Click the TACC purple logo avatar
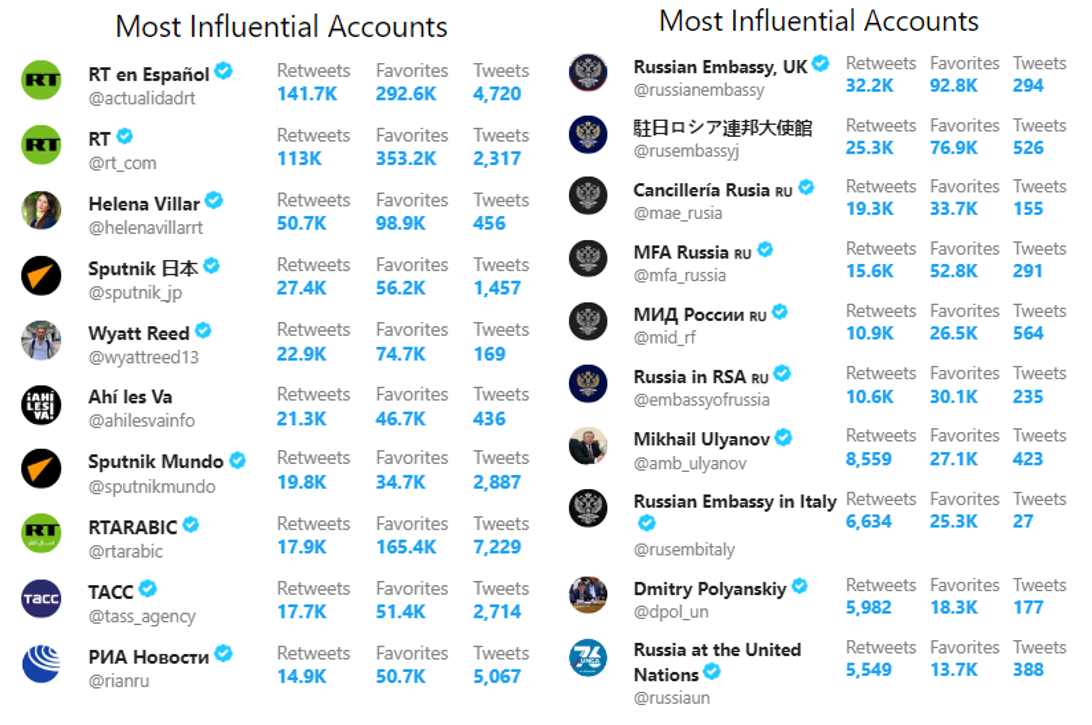1092x725 pixels. tap(41, 599)
